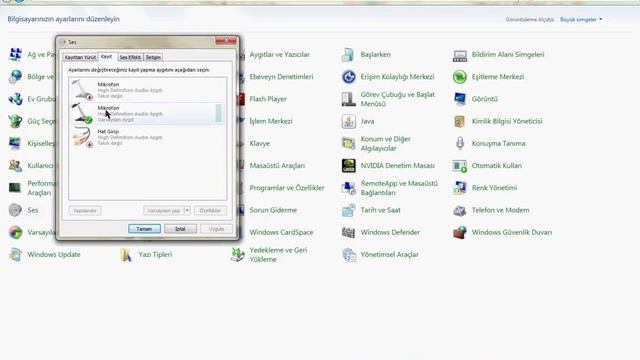Expand the Varsayılan yap dropdown arrow
Screen dimensions: 640x360
tap(187, 211)
